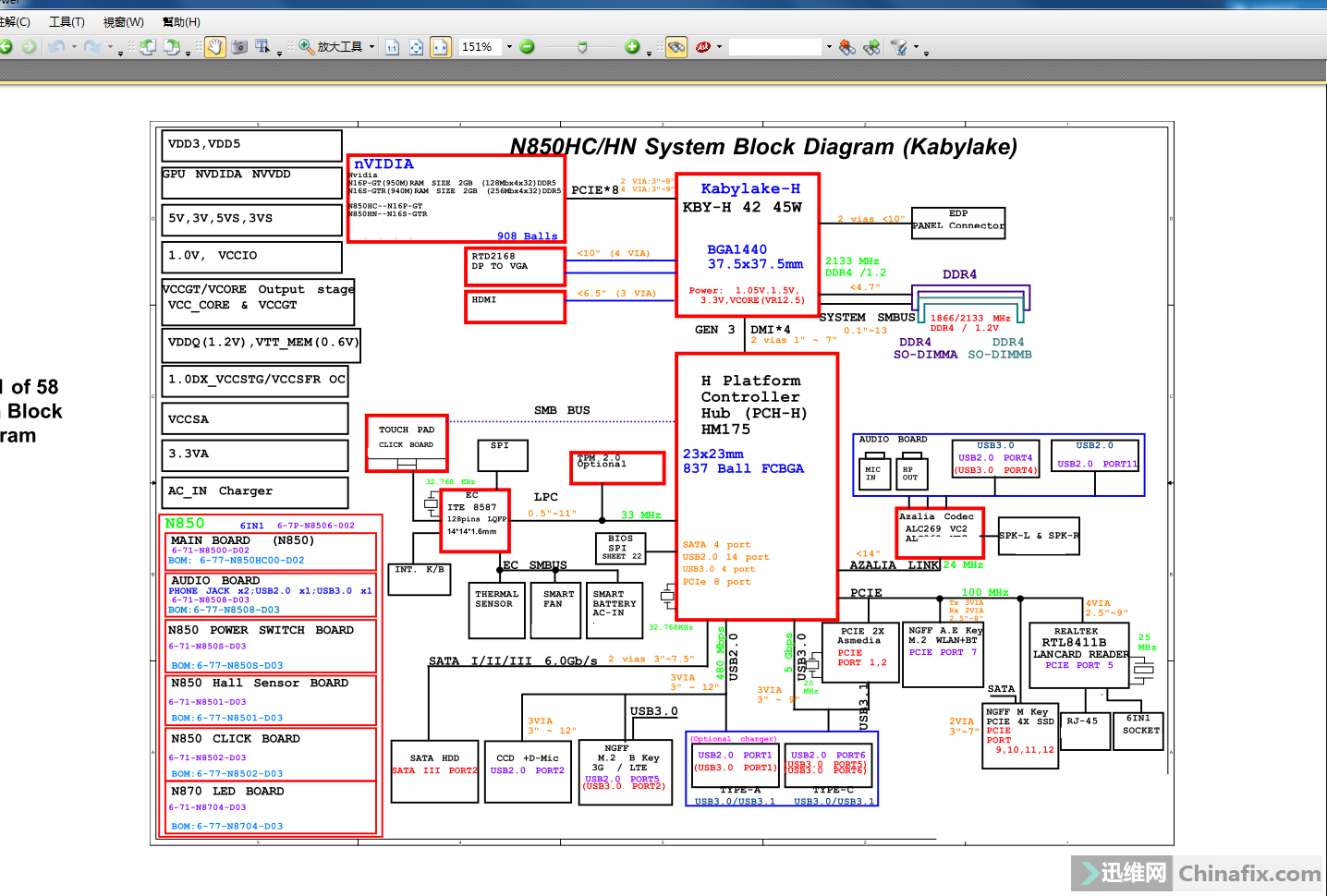Click into the 151% zoom field
Viewport: 1327px width, 896px height.
pyautogui.click(x=481, y=46)
